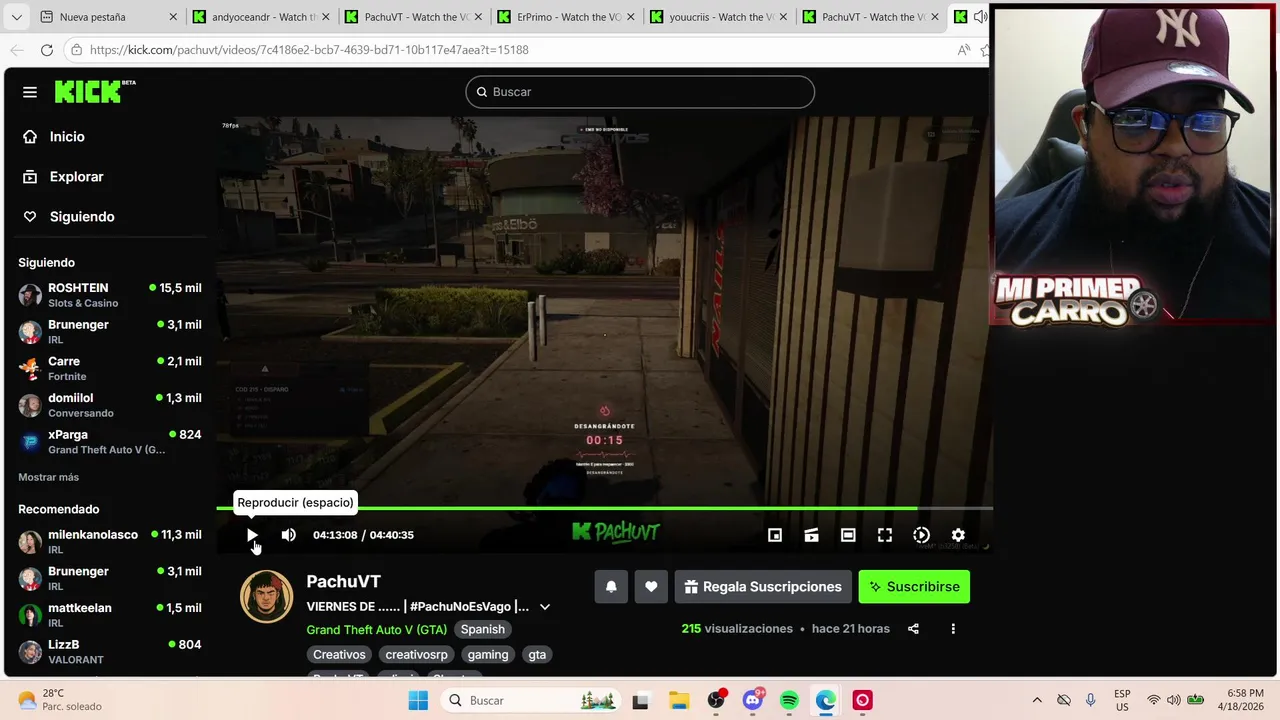Open LizzB VALORANT channel
This screenshot has width=1280, height=720.
pyautogui.click(x=109, y=652)
